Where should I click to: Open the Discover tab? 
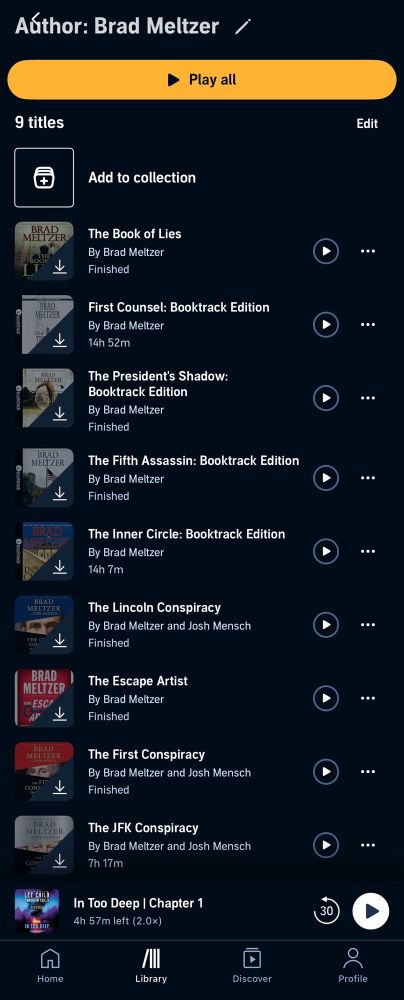pos(252,965)
